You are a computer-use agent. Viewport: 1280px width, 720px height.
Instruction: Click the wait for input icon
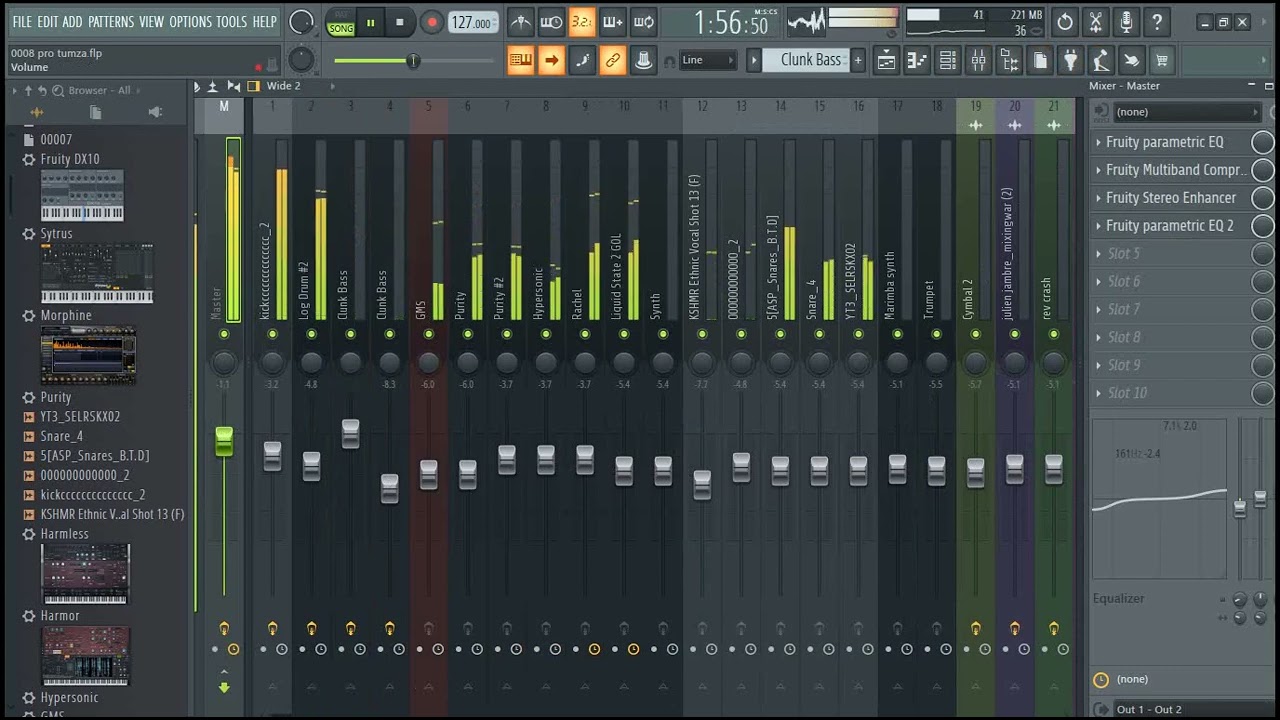point(551,21)
